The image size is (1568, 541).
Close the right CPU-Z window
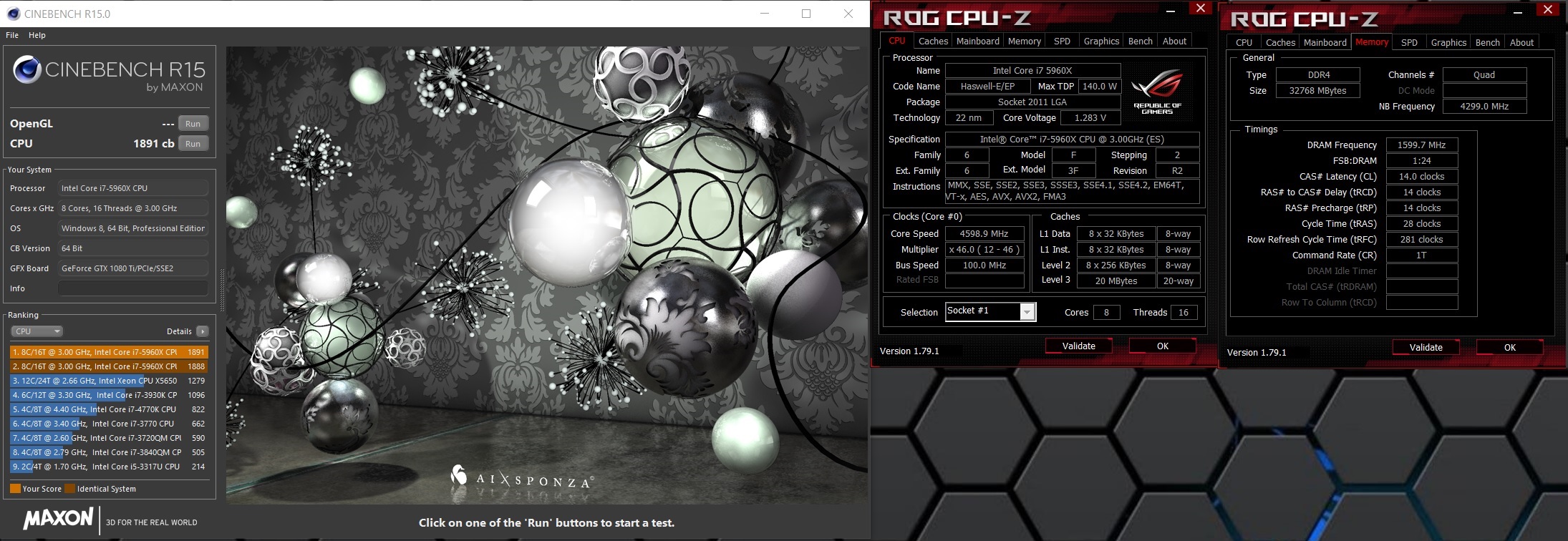(x=1547, y=10)
